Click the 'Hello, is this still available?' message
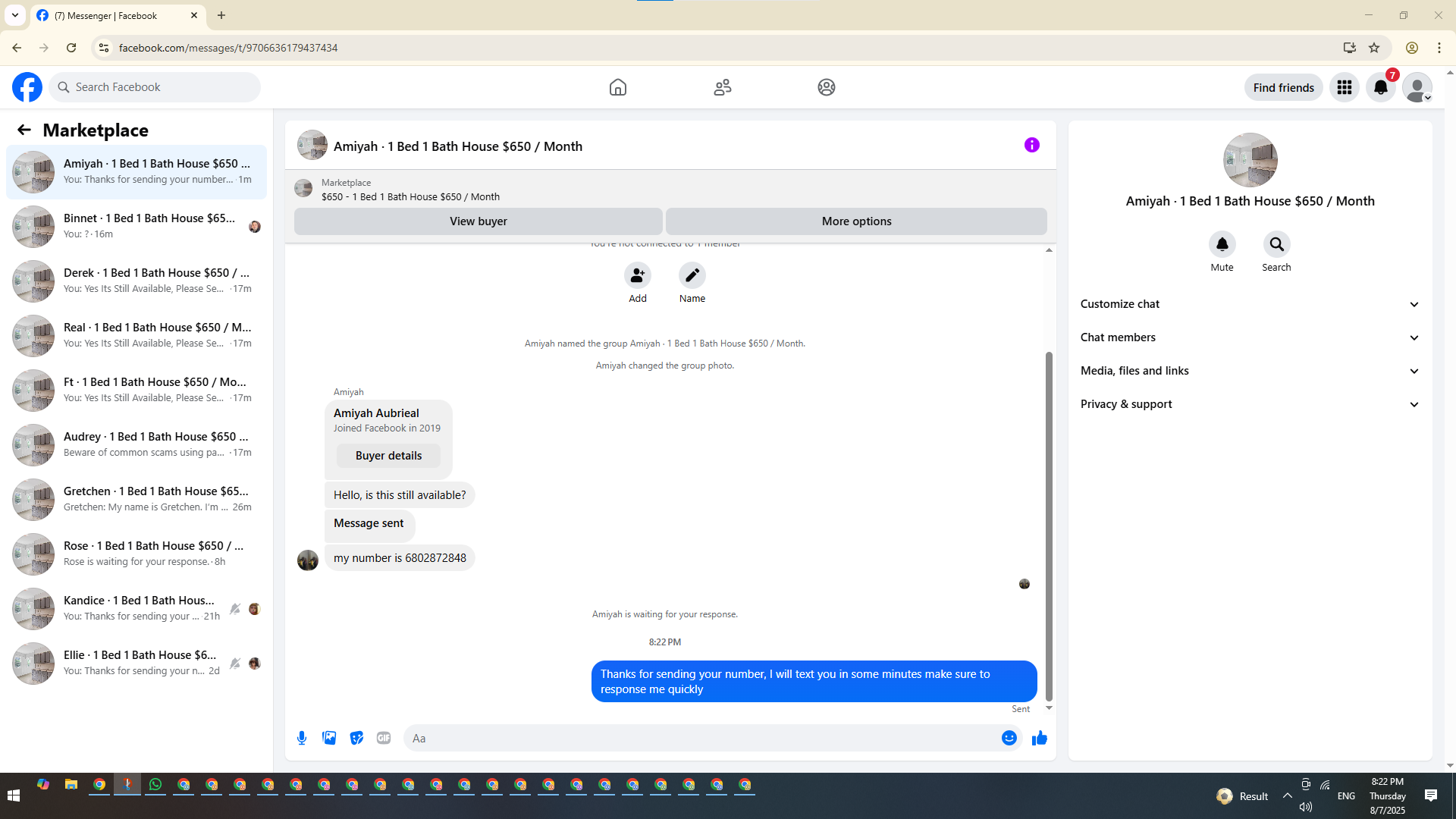The image size is (1456, 819). point(400,495)
